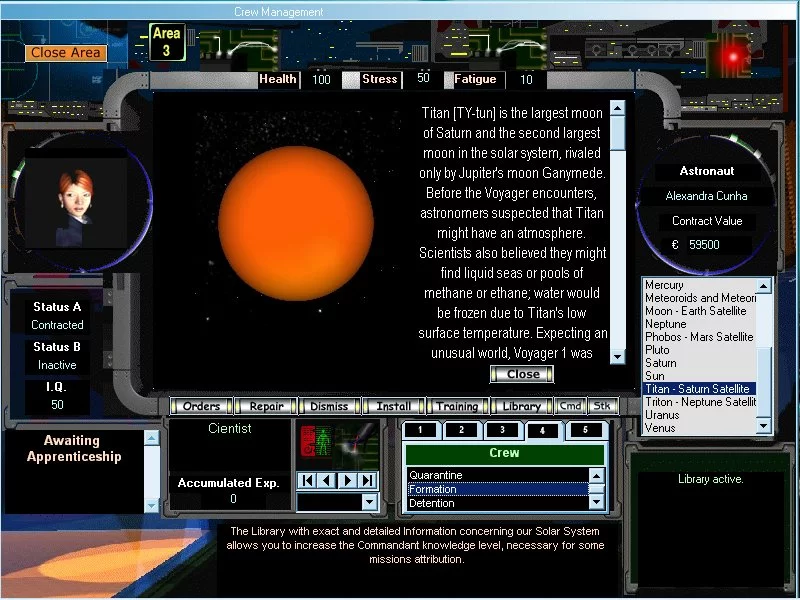
Task: Go to the previous crew member
Action: 327,480
